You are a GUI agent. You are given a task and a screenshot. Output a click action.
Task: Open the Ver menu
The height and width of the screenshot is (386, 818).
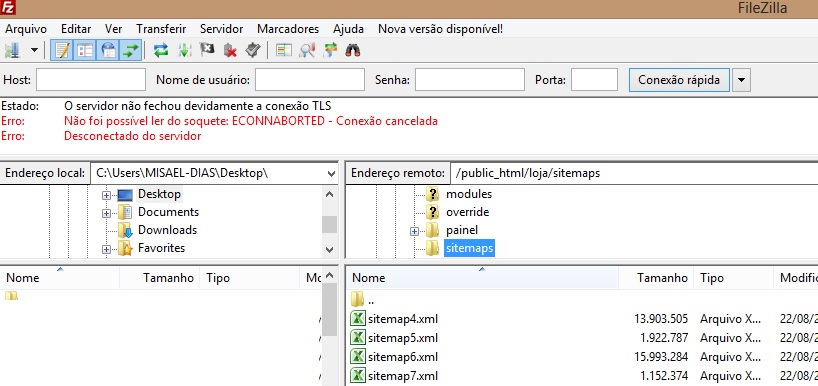(x=113, y=29)
